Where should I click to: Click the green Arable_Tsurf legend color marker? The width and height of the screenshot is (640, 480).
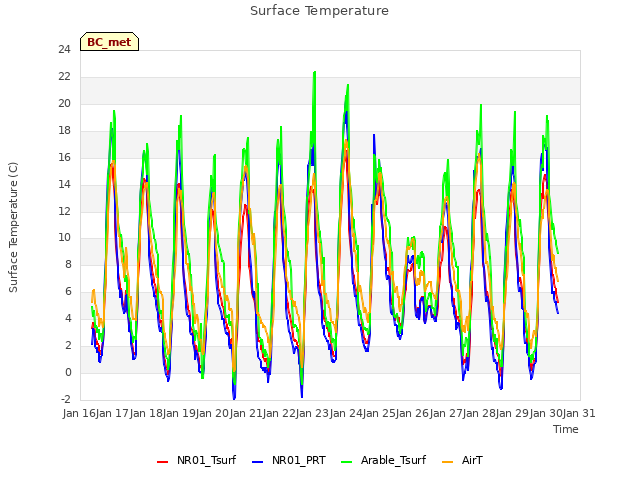[x=347, y=462]
